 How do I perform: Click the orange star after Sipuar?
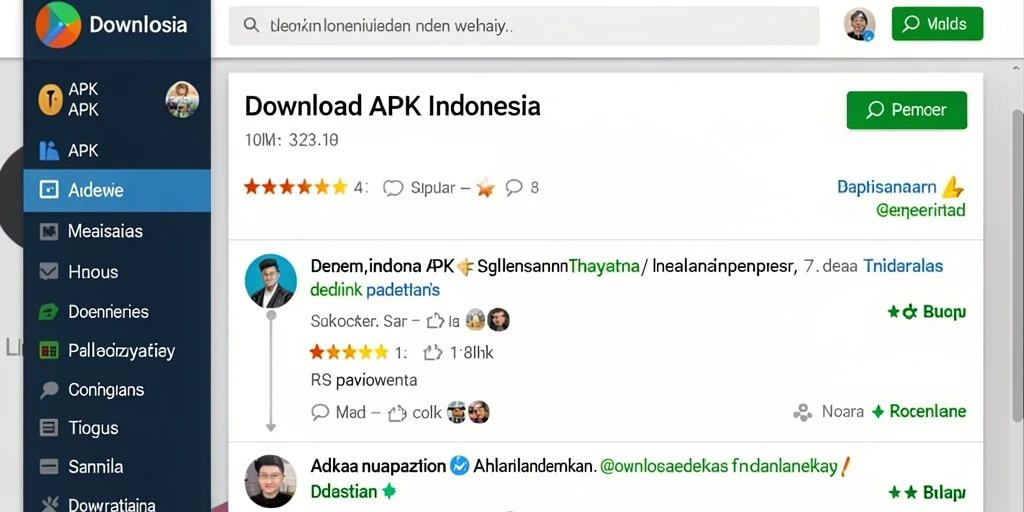(485, 188)
